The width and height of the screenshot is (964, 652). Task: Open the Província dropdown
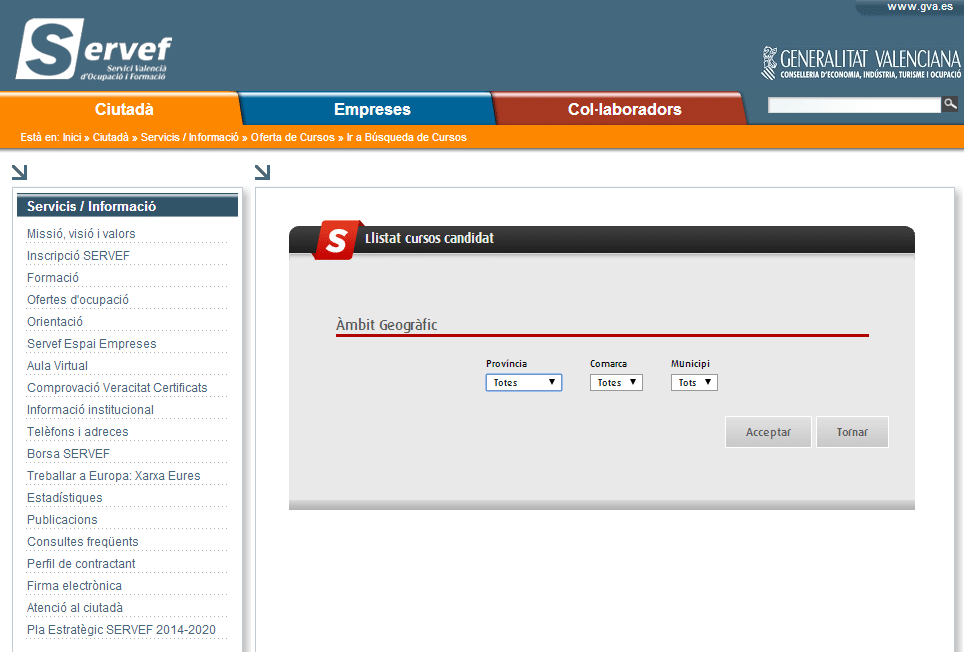523,382
